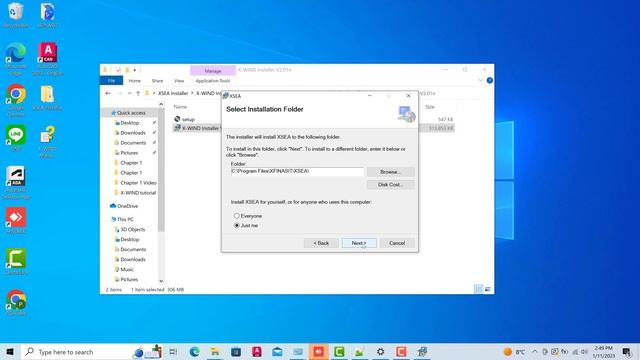Sort files by the Name column
Image resolution: width=640 pixels, height=360 pixels.
coord(180,107)
